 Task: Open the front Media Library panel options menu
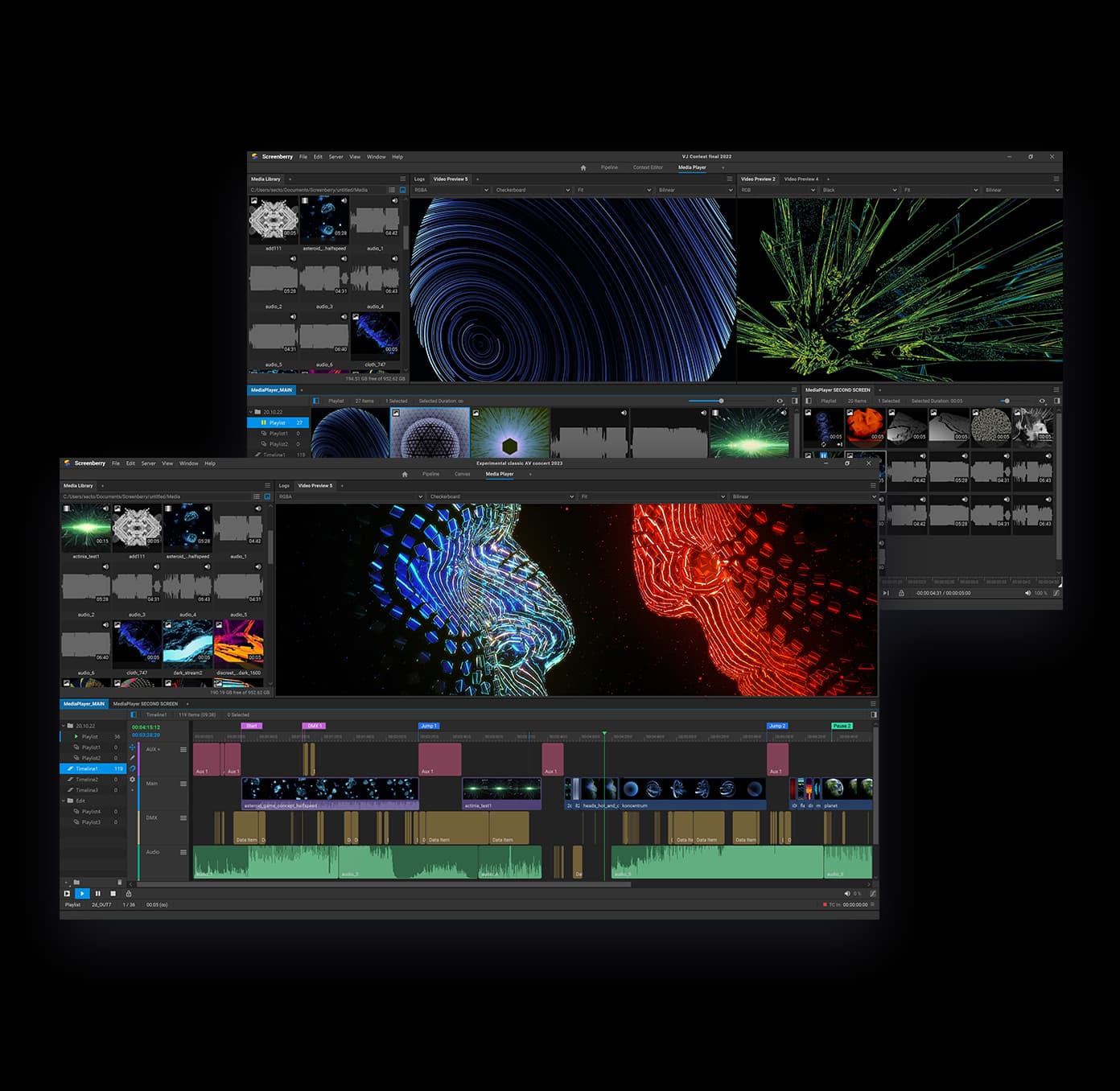tap(268, 485)
